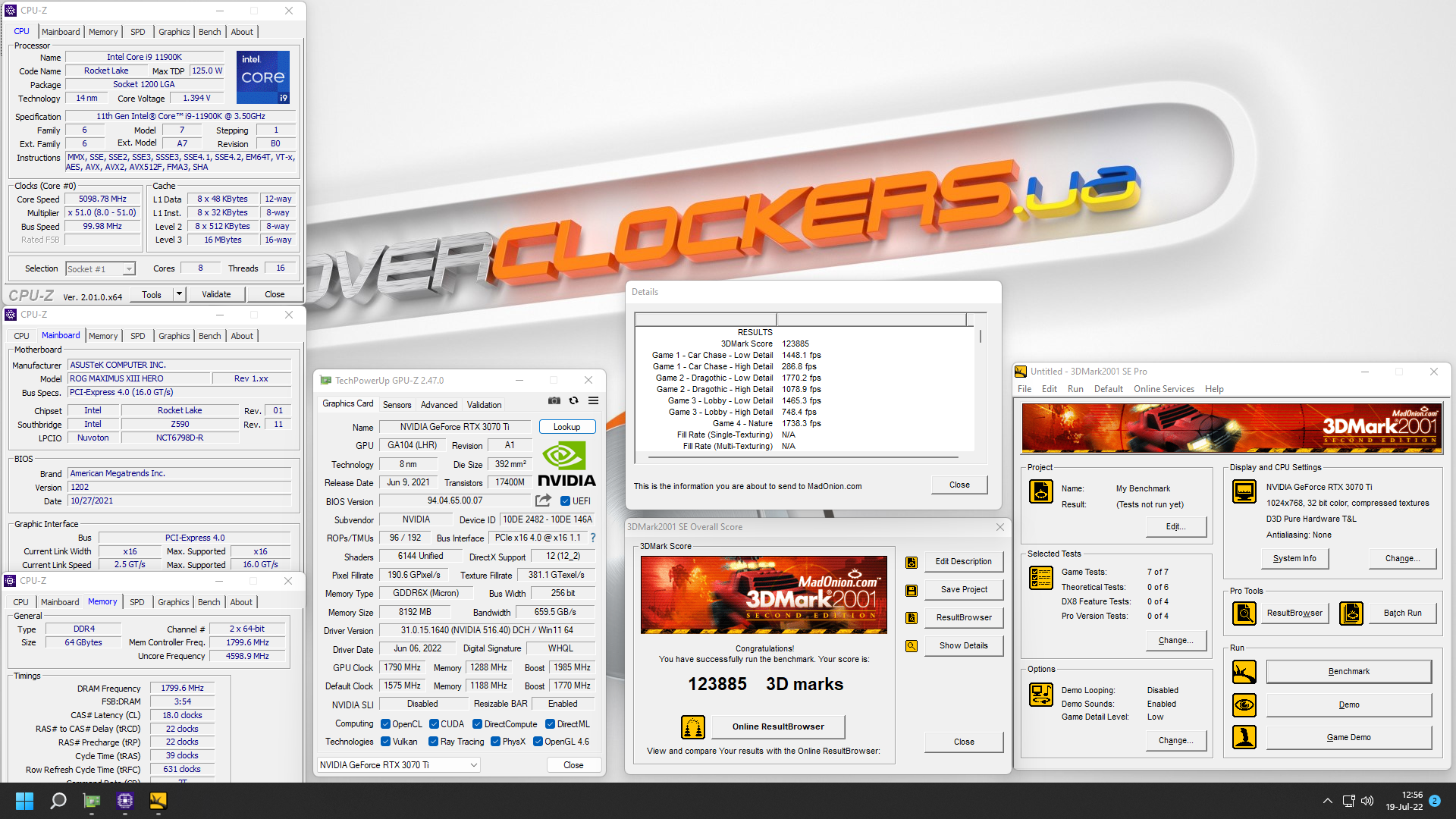Click the CPU-Z taskbar icon

coord(125,801)
